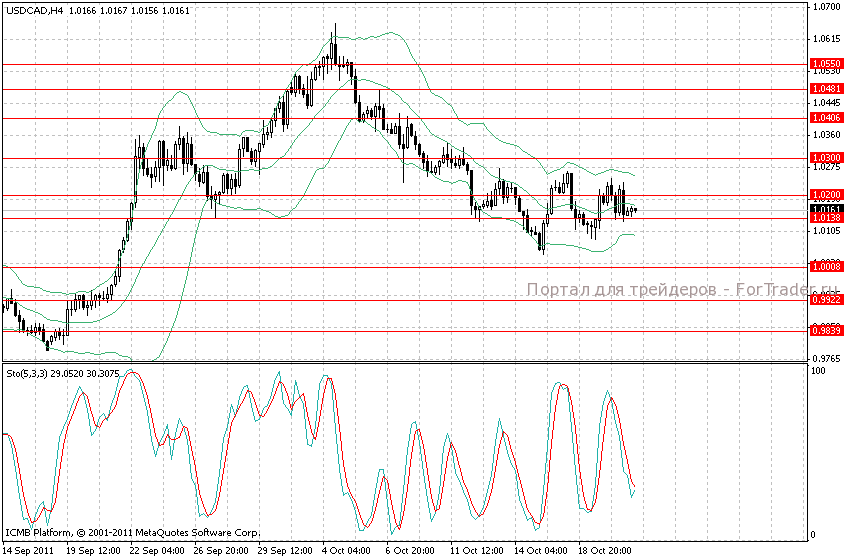This screenshot has height=558, width=845.
Task: Click the 1.0138 red price level label
Action: coord(826,218)
